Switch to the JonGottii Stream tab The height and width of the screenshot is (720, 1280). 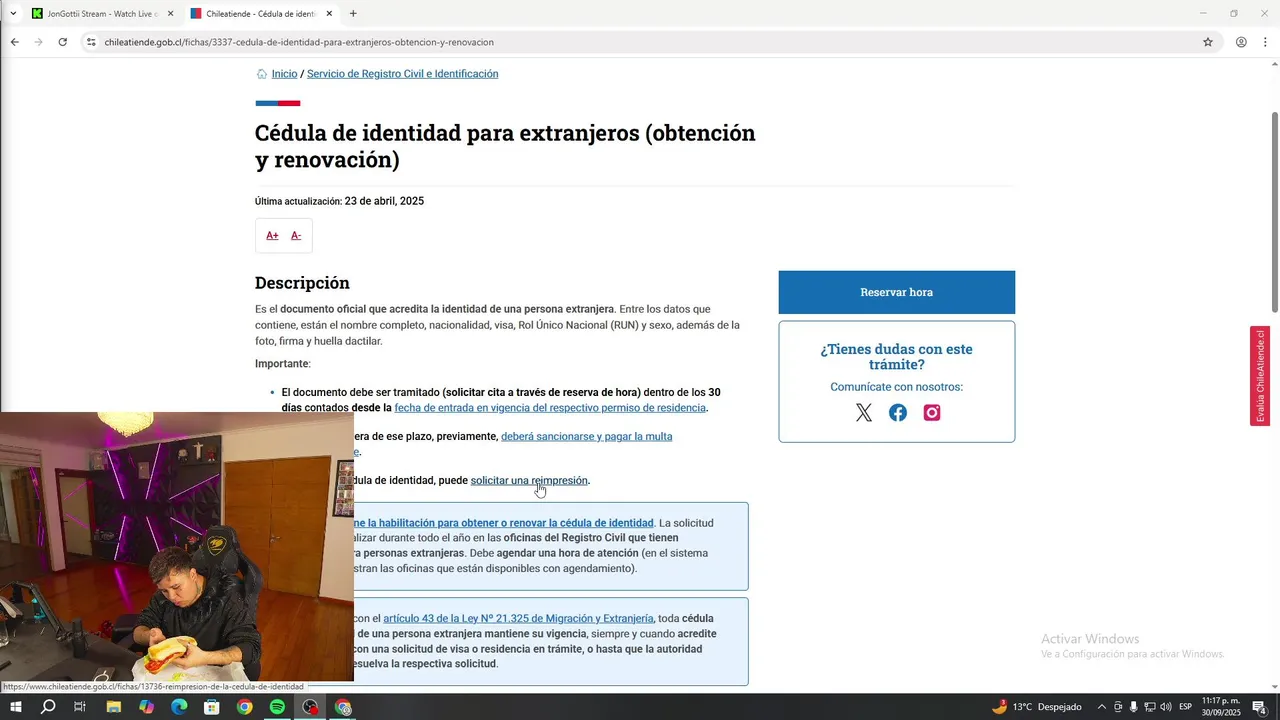click(102, 13)
